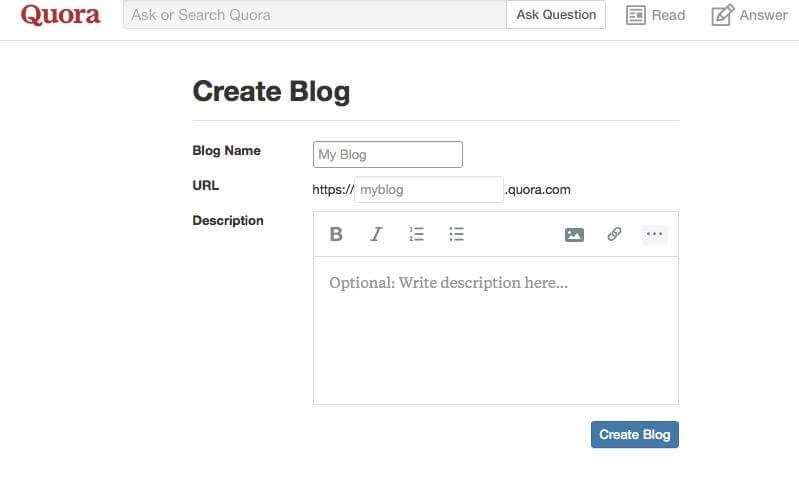Toggle bold formatting in description toolbar
The width and height of the screenshot is (799, 489).
[336, 234]
